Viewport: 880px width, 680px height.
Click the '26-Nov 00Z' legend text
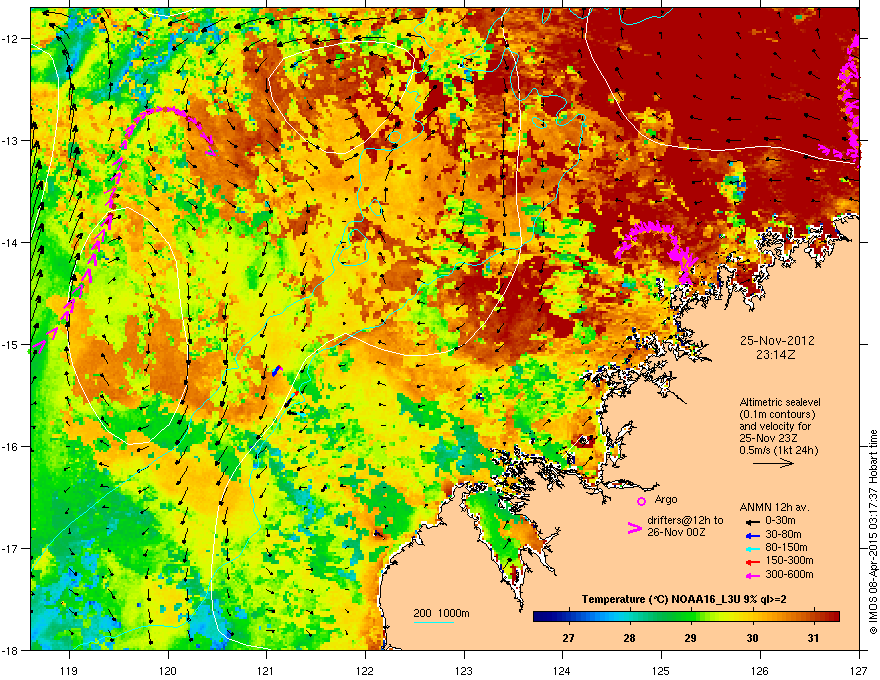tap(676, 532)
